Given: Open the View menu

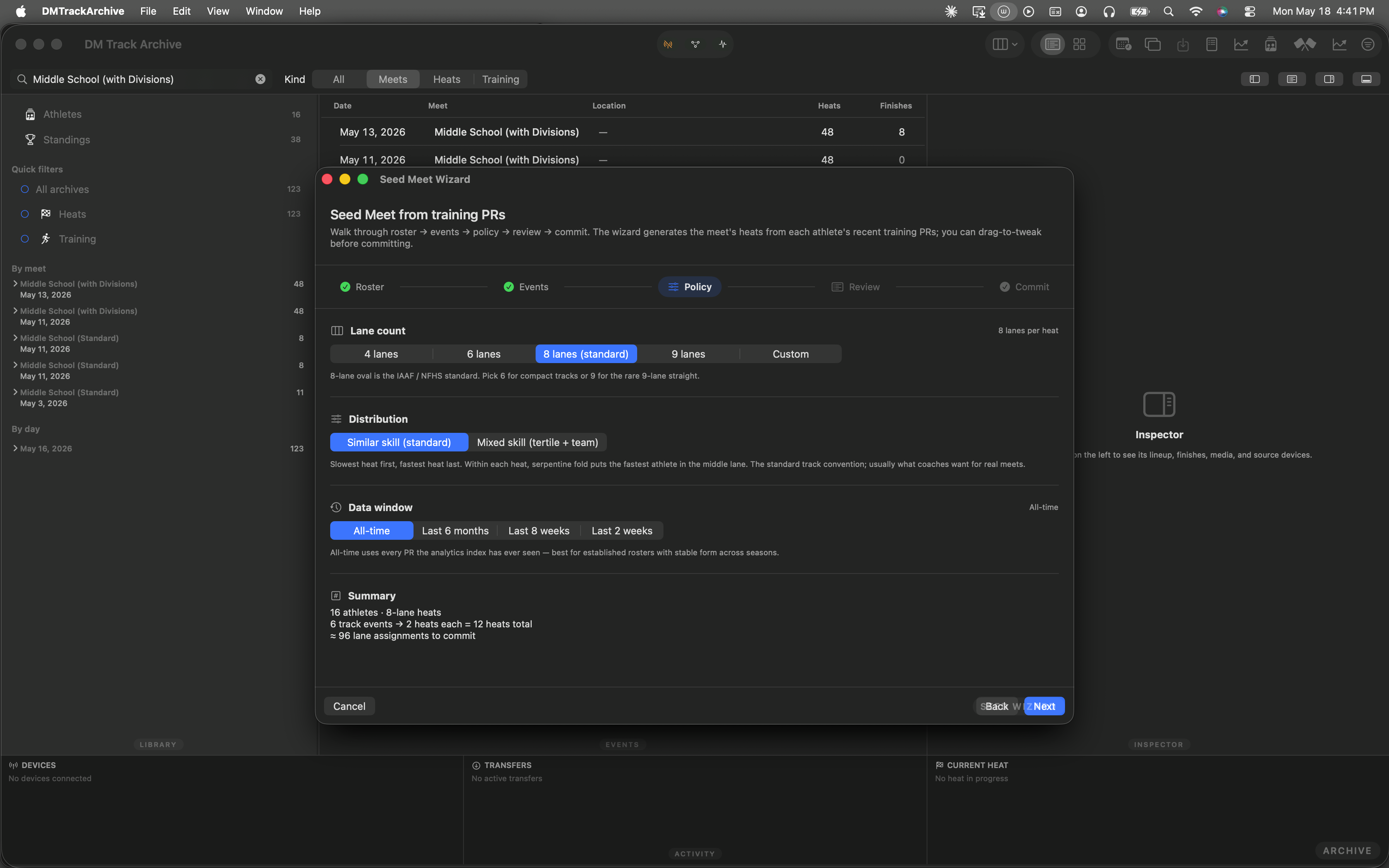Looking at the screenshot, I should pos(217,11).
